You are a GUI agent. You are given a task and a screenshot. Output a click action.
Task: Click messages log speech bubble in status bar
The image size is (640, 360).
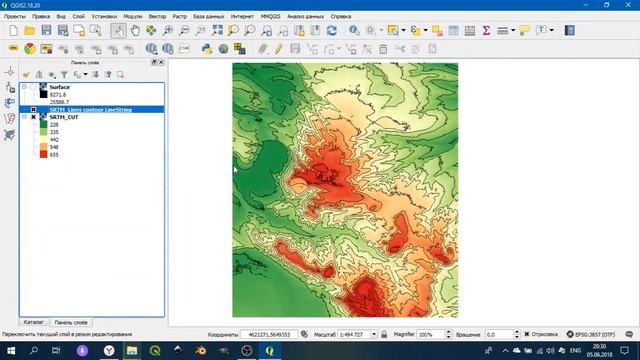(x=629, y=334)
